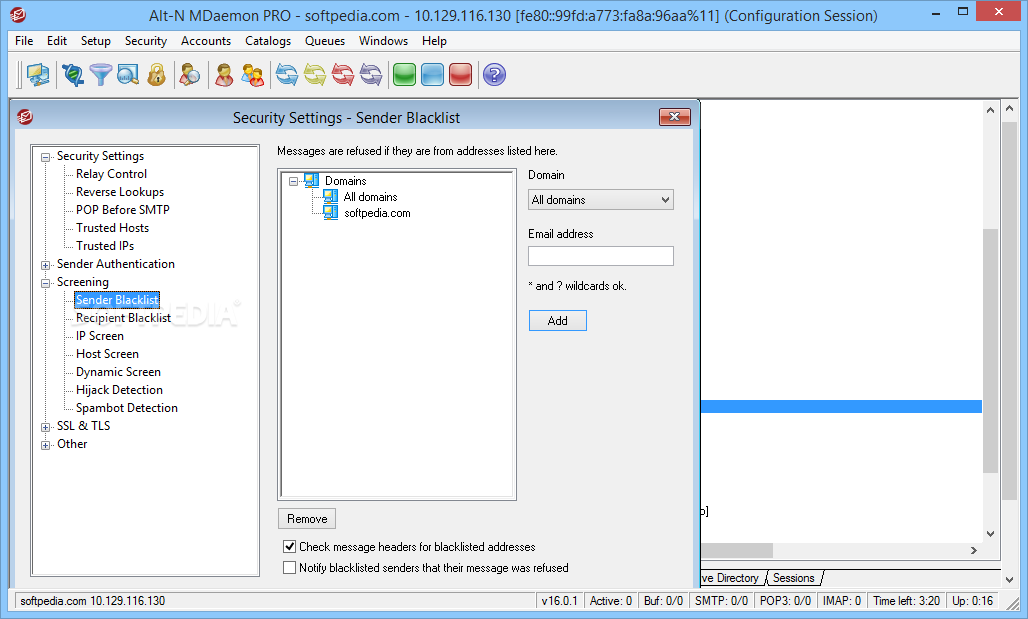
Task: Click the single user account icon
Action: (x=224, y=75)
